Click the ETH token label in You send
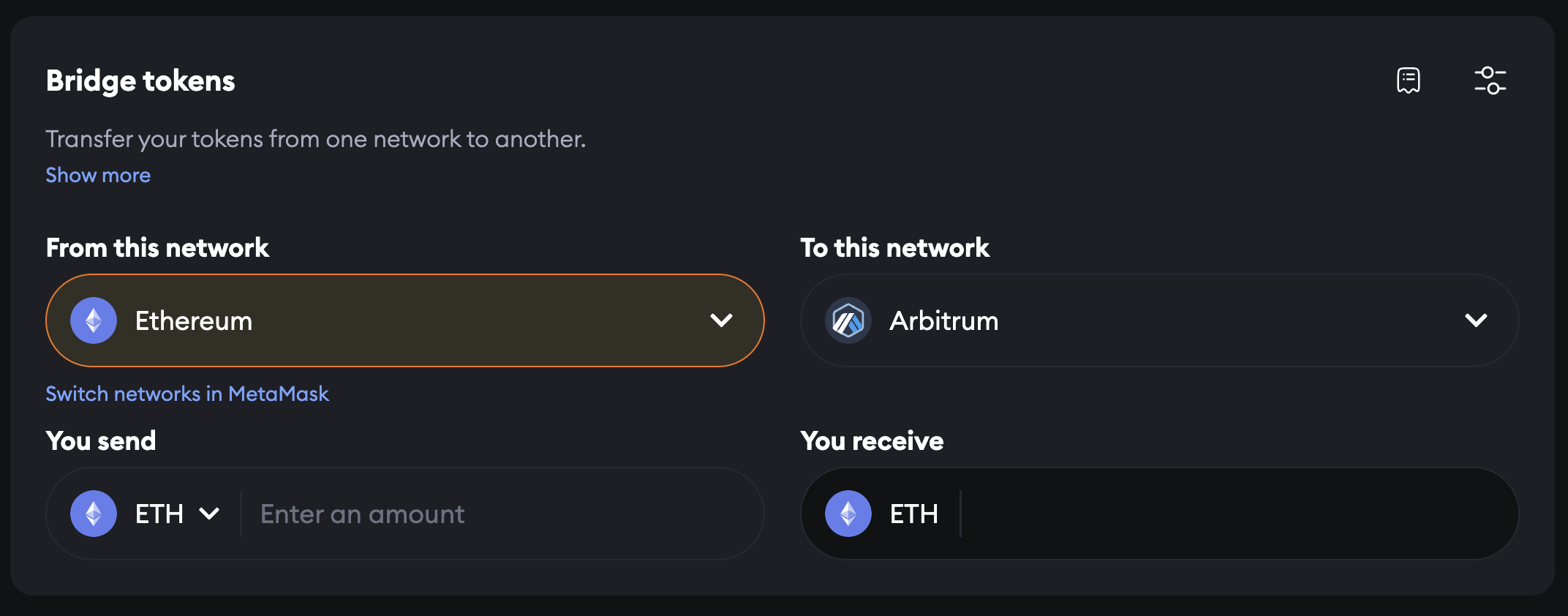 (159, 514)
